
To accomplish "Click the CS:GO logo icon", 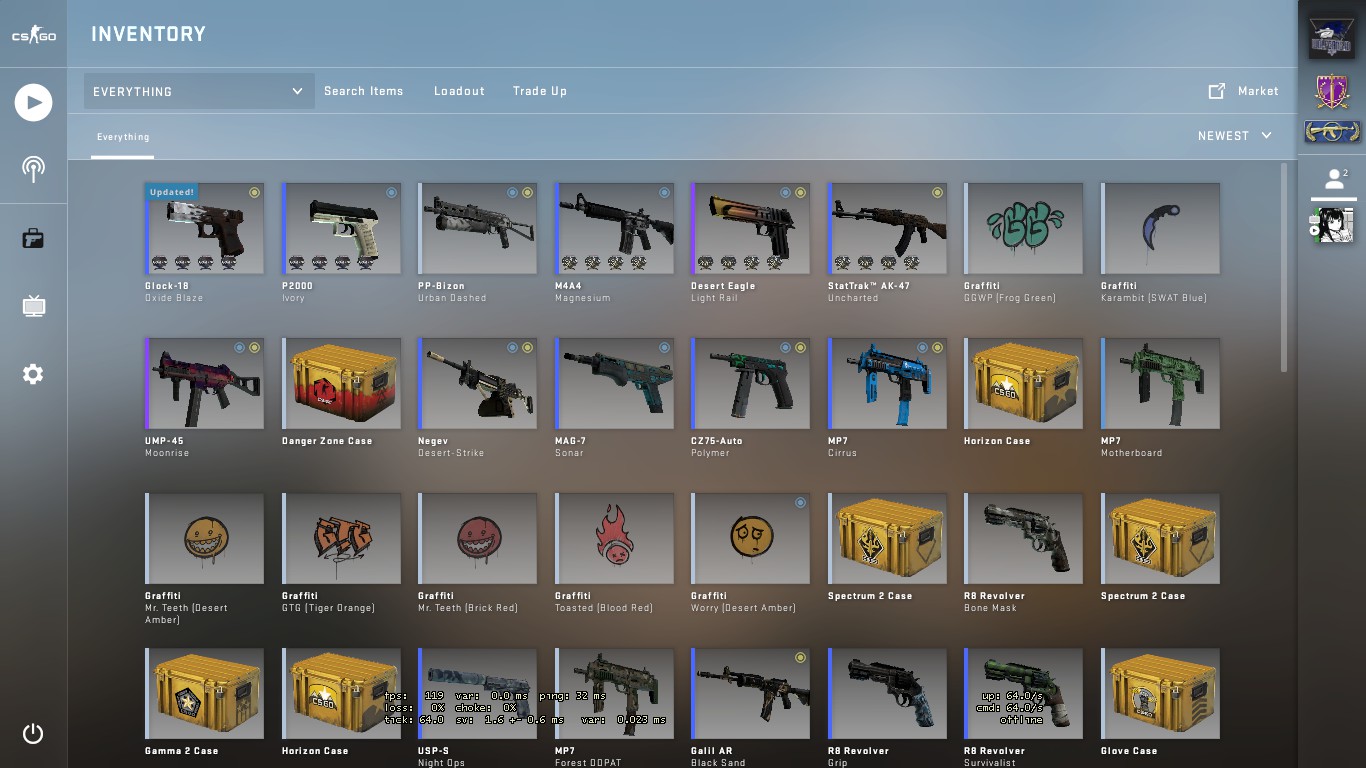I will (33, 35).
